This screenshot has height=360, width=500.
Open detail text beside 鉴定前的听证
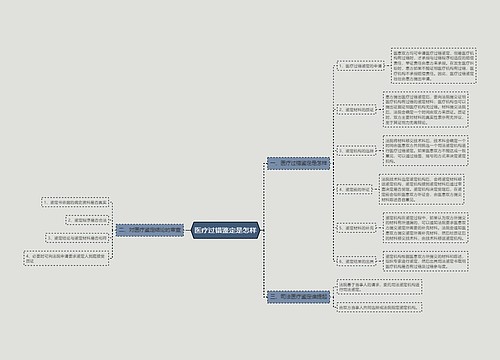tap(422, 189)
